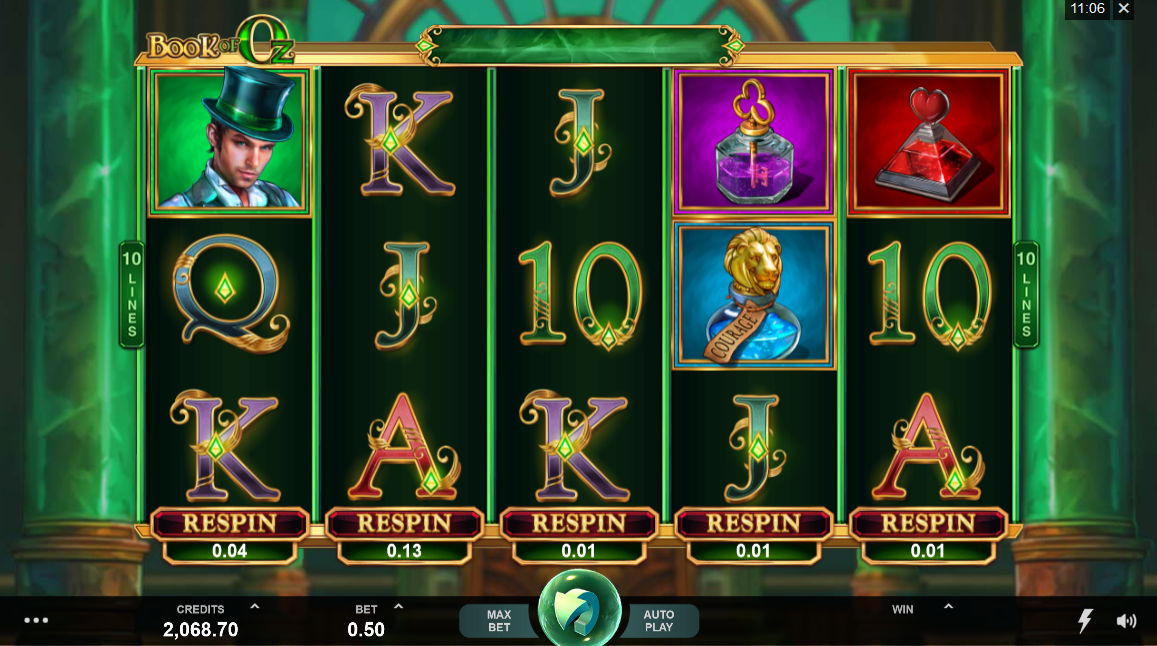Open the three-dots menu
The height and width of the screenshot is (646, 1157).
36,620
